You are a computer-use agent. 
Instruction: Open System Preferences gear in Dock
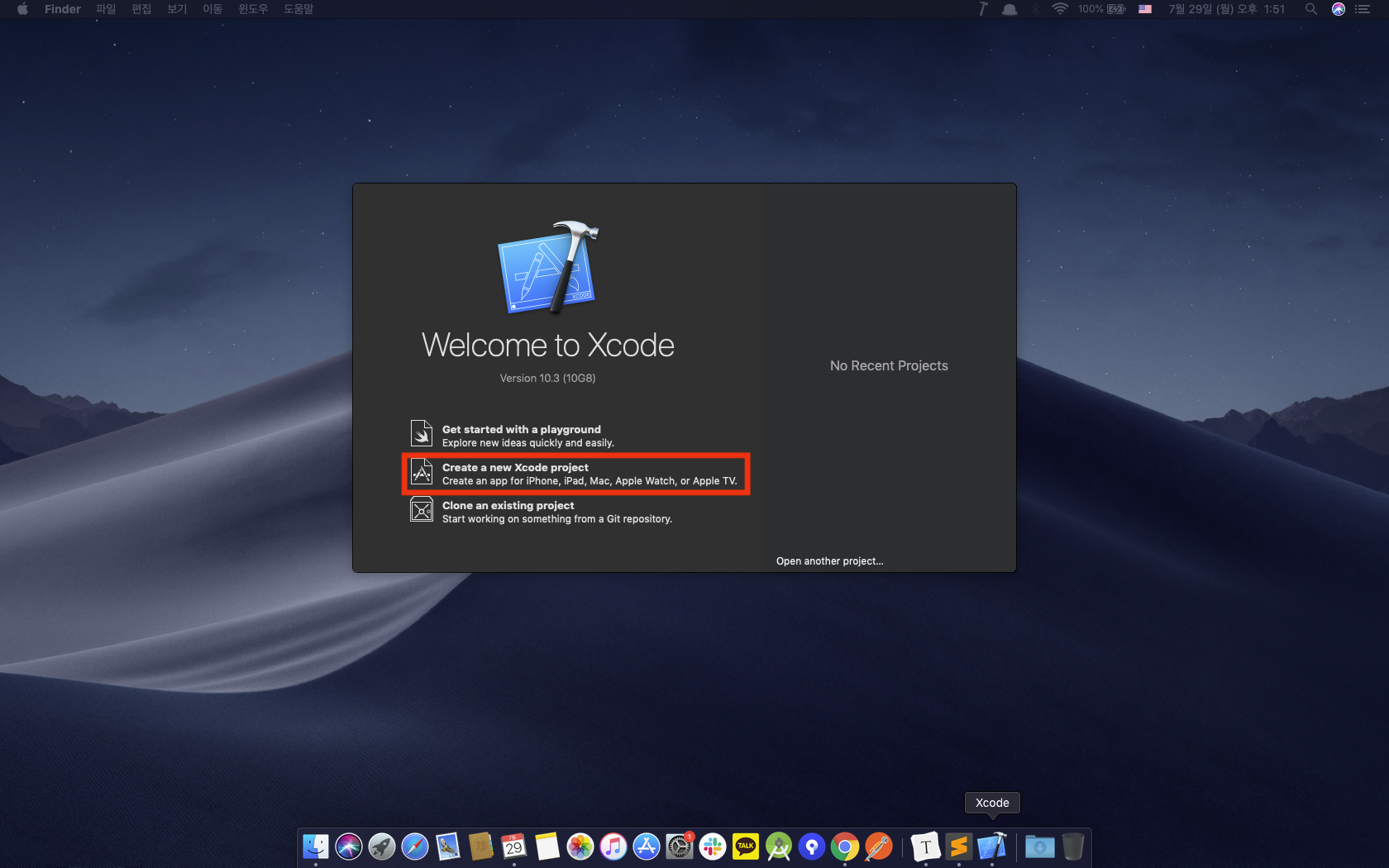(680, 847)
